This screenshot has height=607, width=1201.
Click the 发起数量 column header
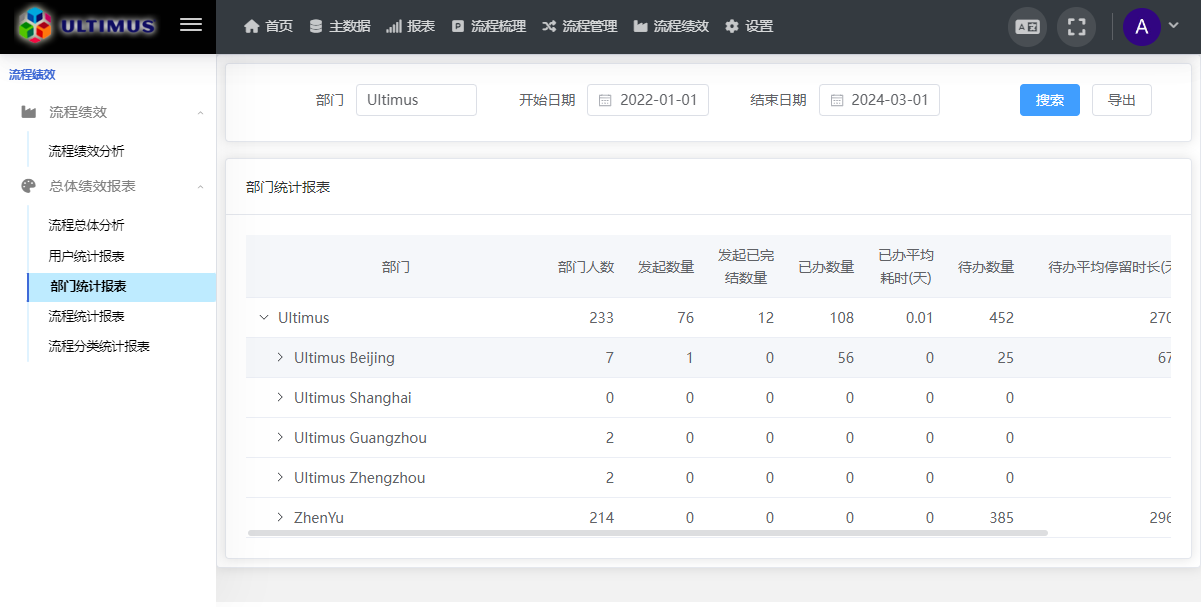click(666, 267)
